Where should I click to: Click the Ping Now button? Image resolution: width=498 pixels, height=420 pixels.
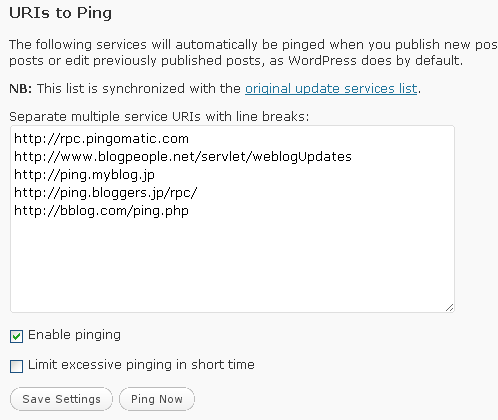157,399
